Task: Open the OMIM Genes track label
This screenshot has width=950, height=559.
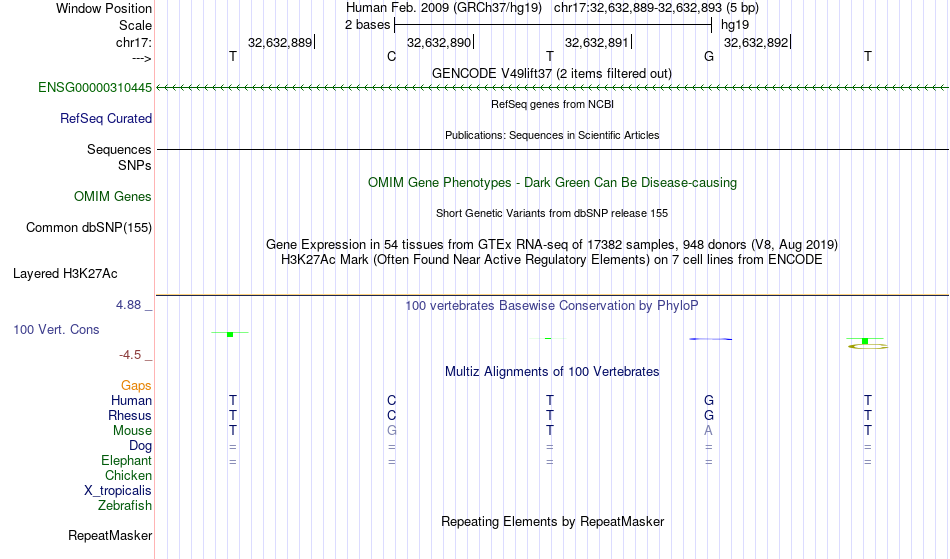Action: click(112, 196)
